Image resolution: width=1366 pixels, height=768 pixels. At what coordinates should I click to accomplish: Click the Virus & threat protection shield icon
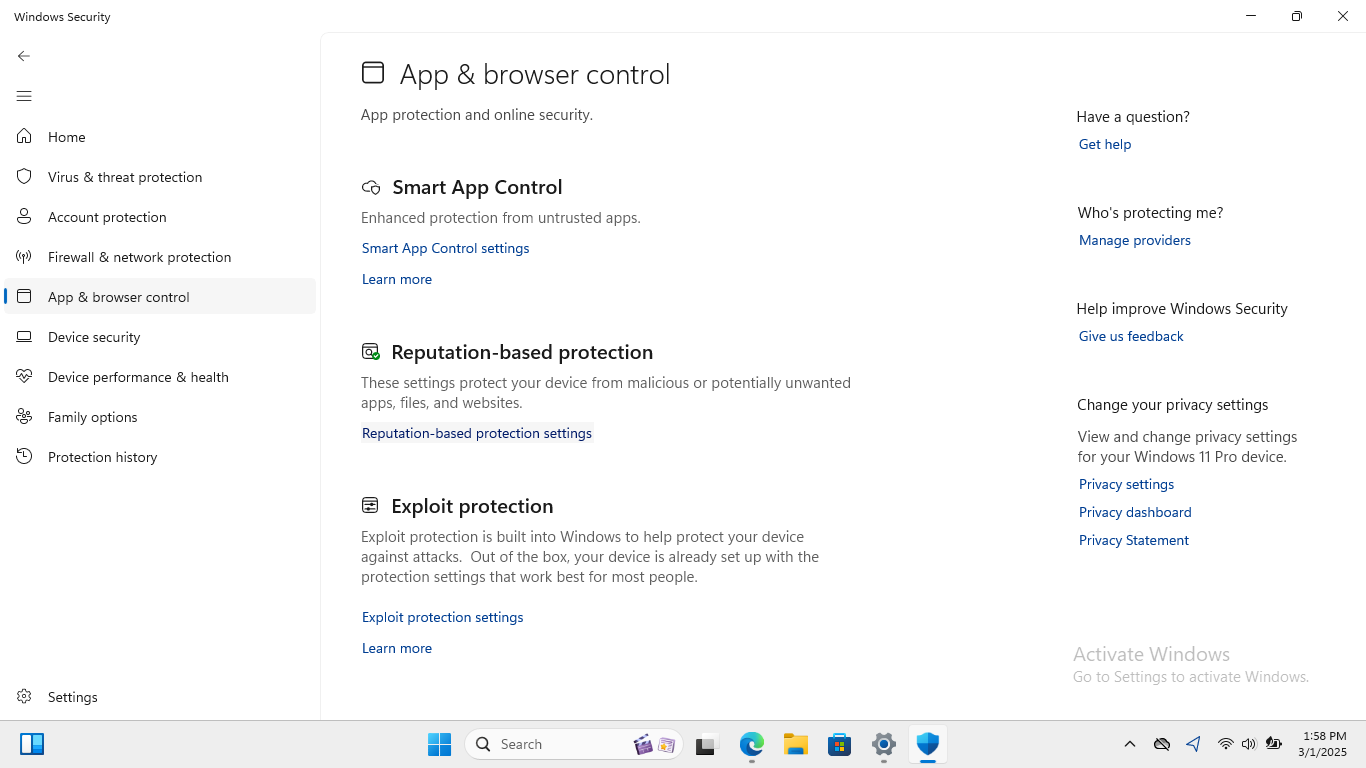pyautogui.click(x=24, y=177)
